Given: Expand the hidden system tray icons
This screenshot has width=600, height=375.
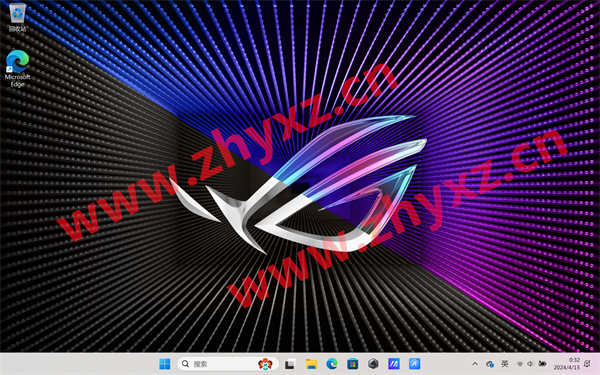Looking at the screenshot, I should pos(475,364).
